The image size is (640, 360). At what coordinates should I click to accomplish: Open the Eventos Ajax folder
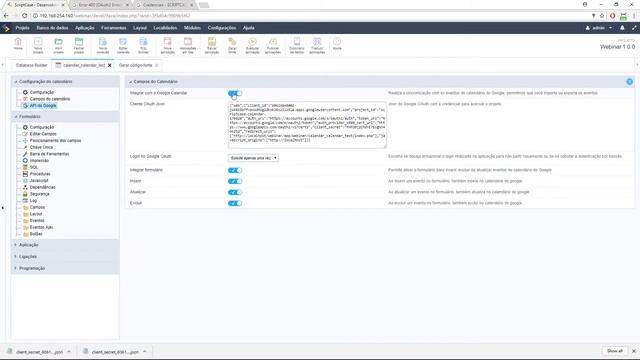click(x=41, y=227)
